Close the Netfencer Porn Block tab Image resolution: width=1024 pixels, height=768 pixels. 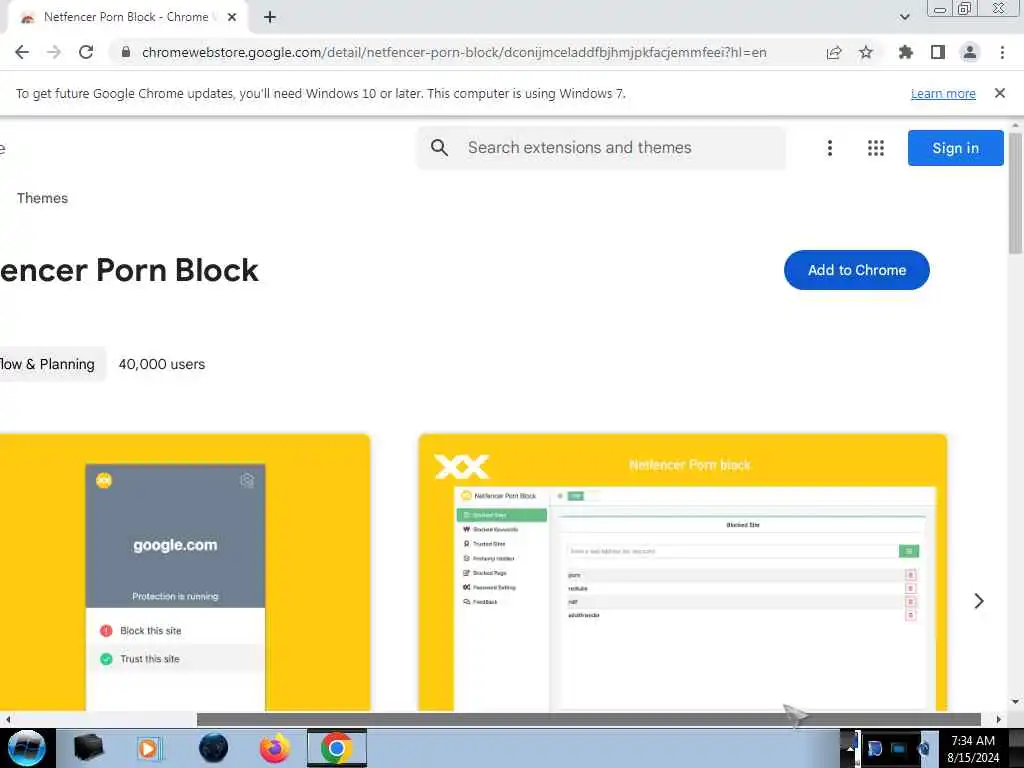[x=232, y=17]
